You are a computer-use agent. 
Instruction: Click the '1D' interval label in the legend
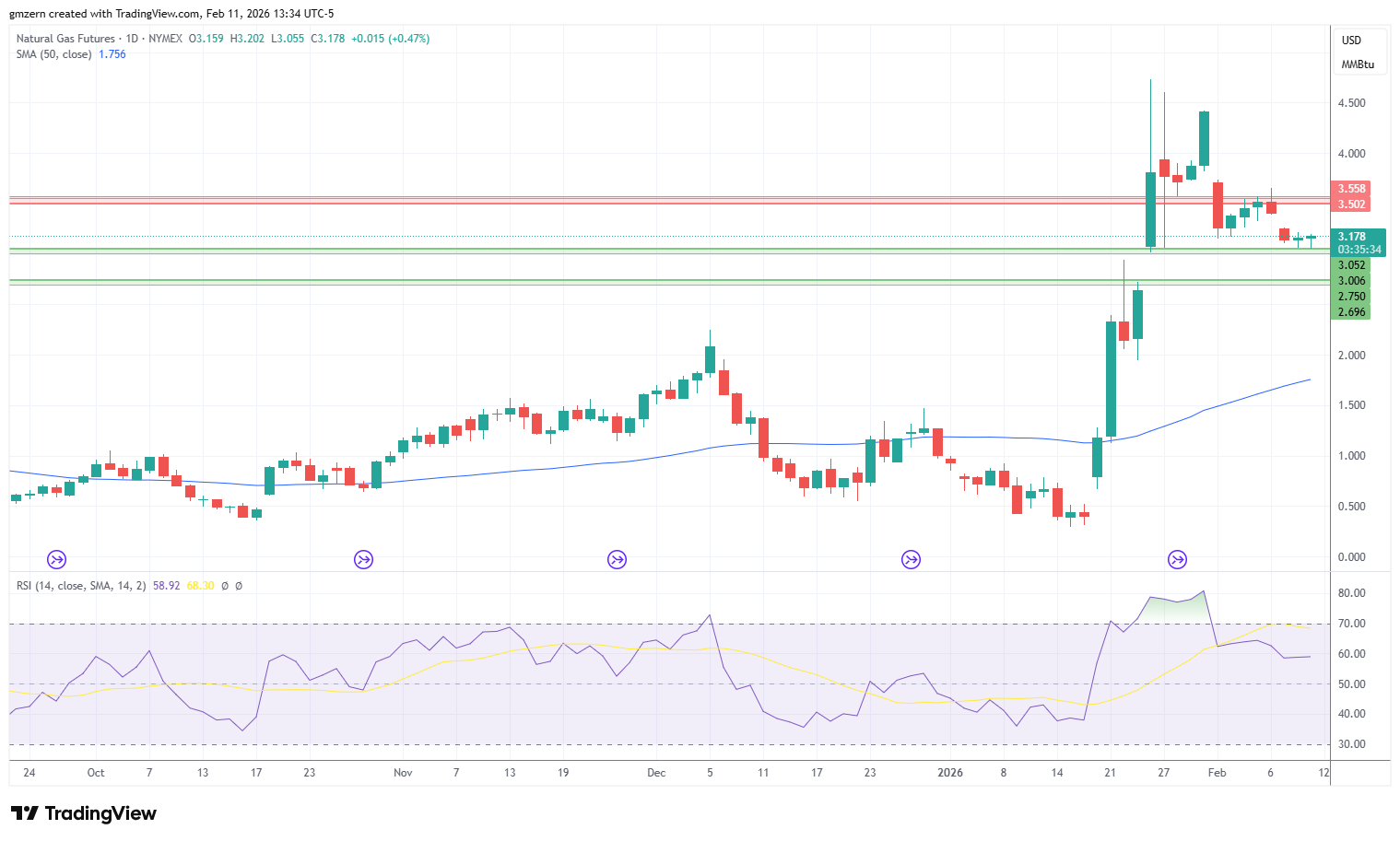[132, 39]
